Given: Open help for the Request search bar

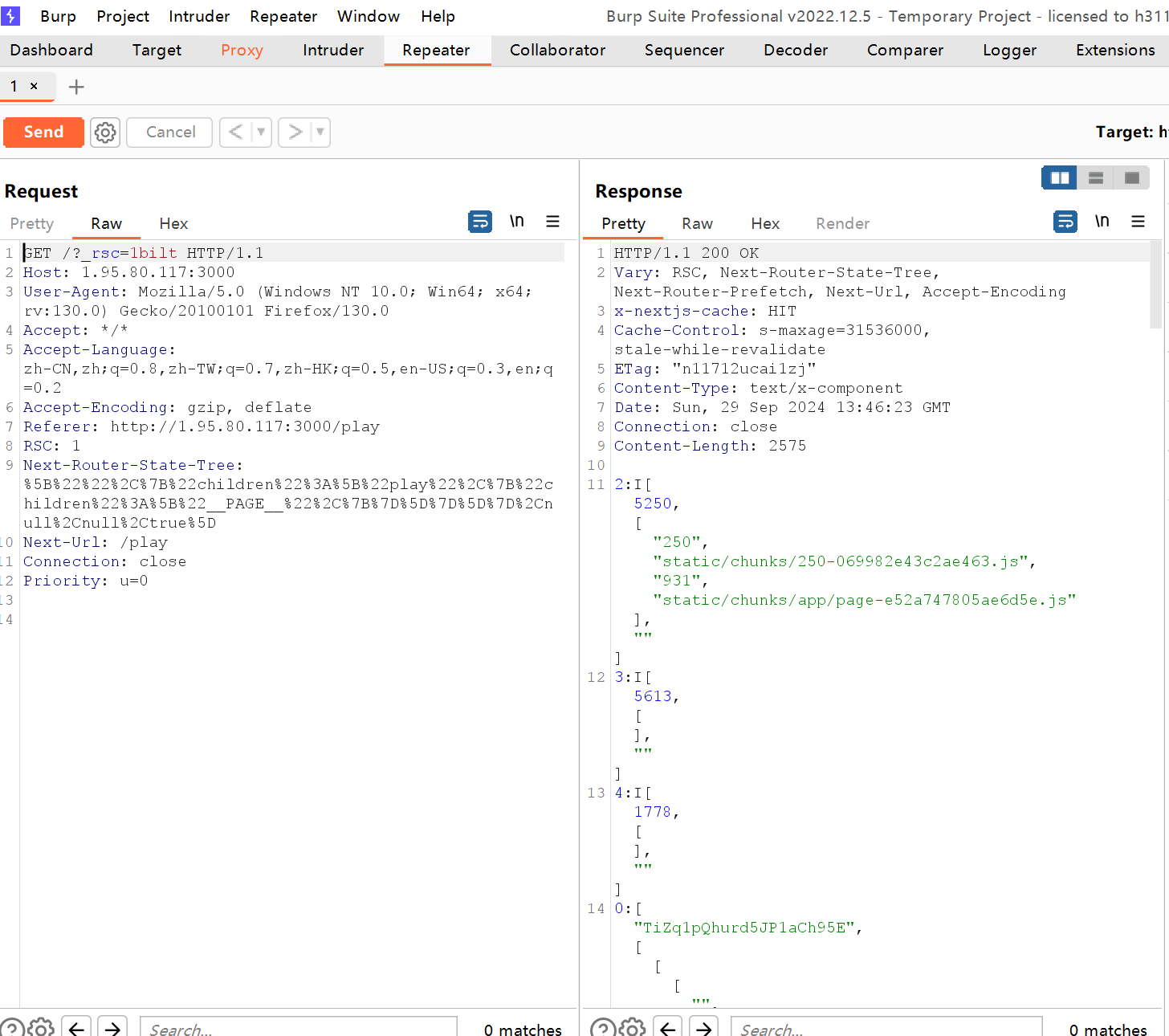Looking at the screenshot, I should coord(11,1028).
